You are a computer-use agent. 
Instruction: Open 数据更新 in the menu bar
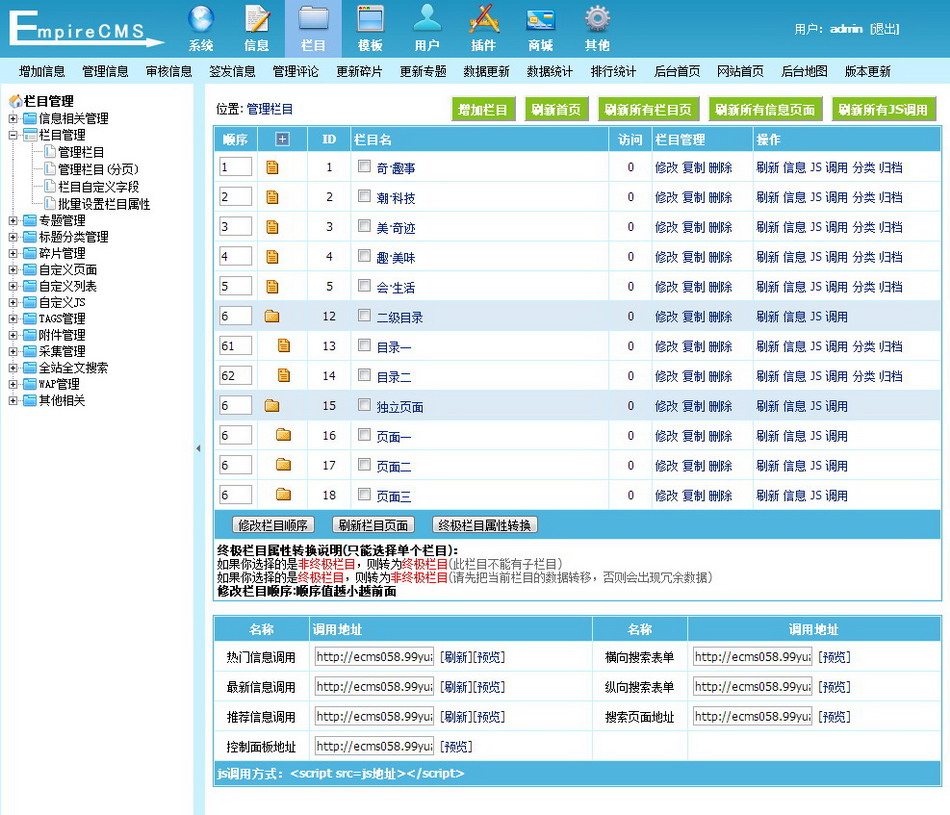(x=487, y=72)
